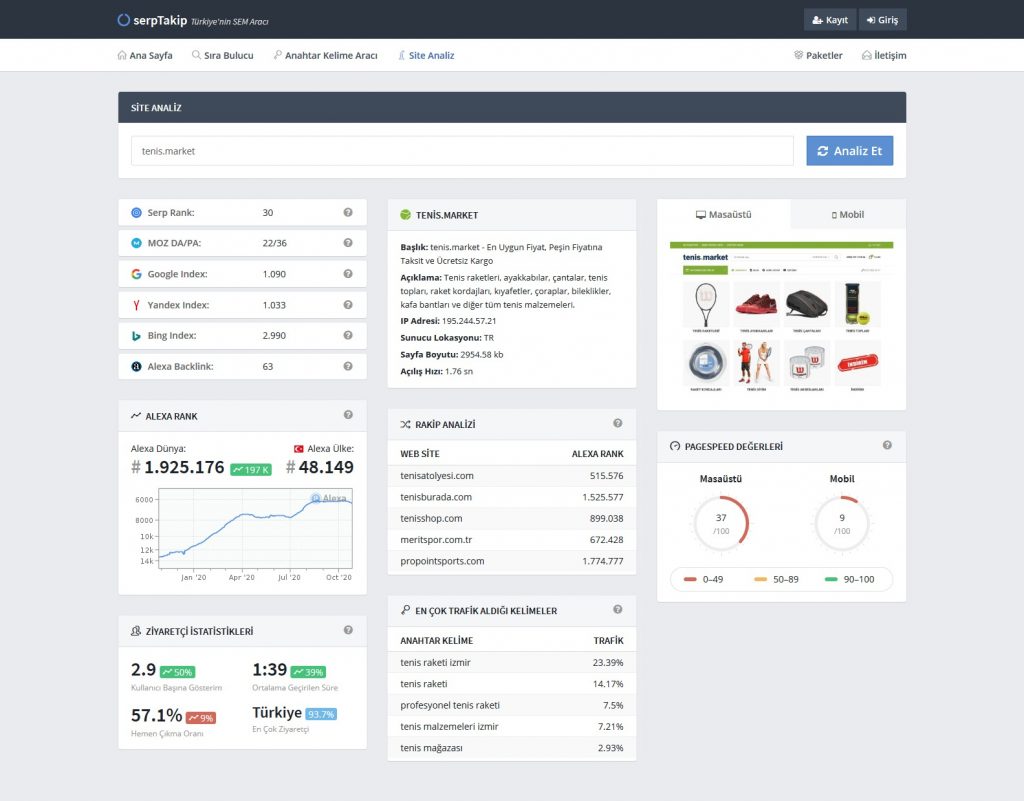1024x801 pixels.
Task: Click the Alexa rank history chart
Action: tap(255, 529)
